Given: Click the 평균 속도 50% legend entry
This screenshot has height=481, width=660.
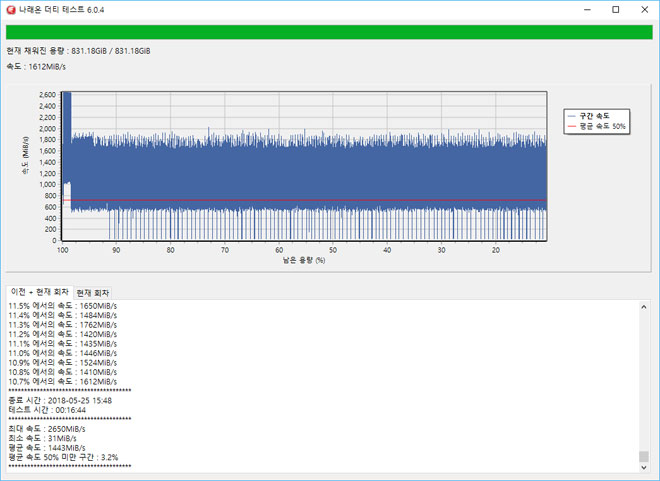Looking at the screenshot, I should pos(596,126).
